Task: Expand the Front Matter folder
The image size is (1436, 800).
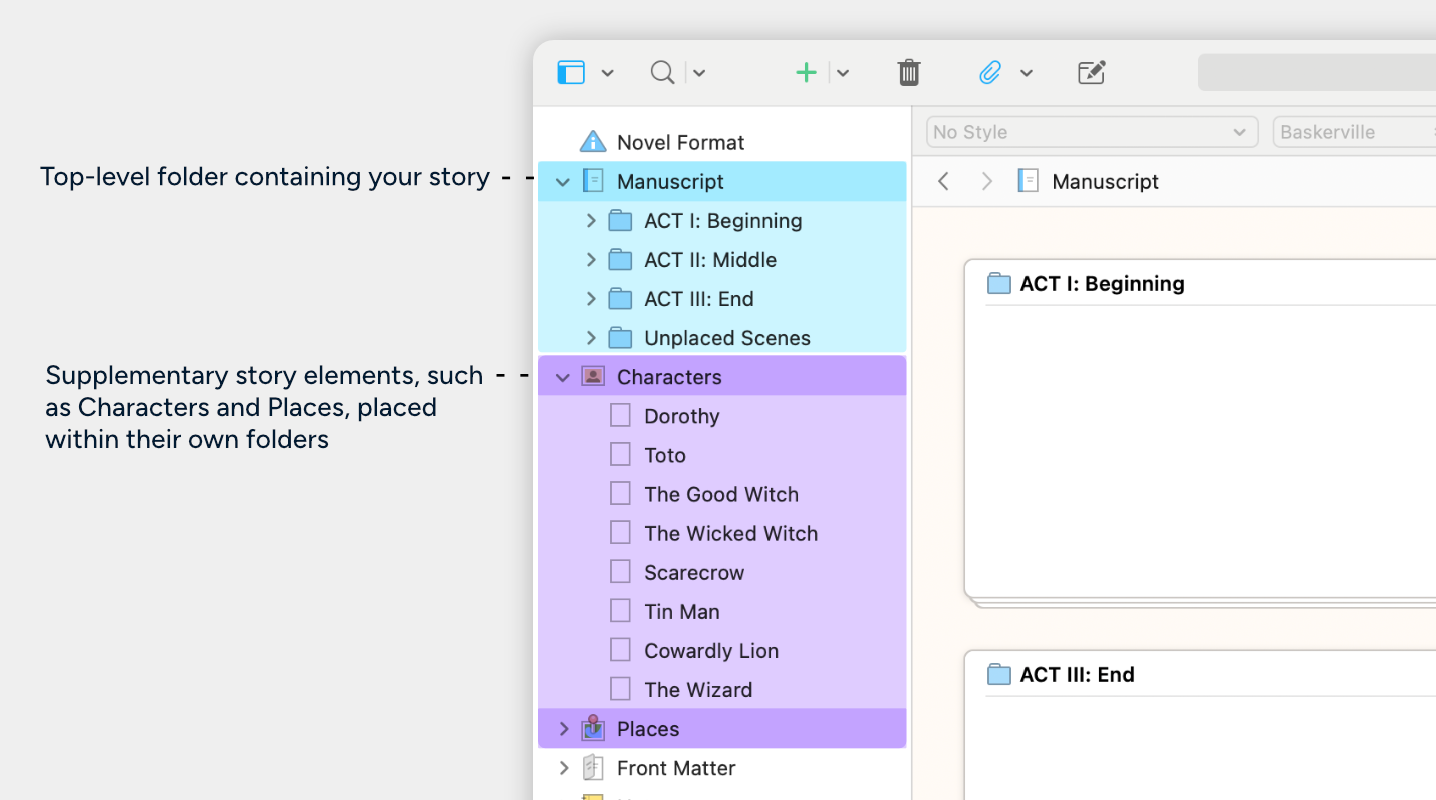Action: click(564, 767)
